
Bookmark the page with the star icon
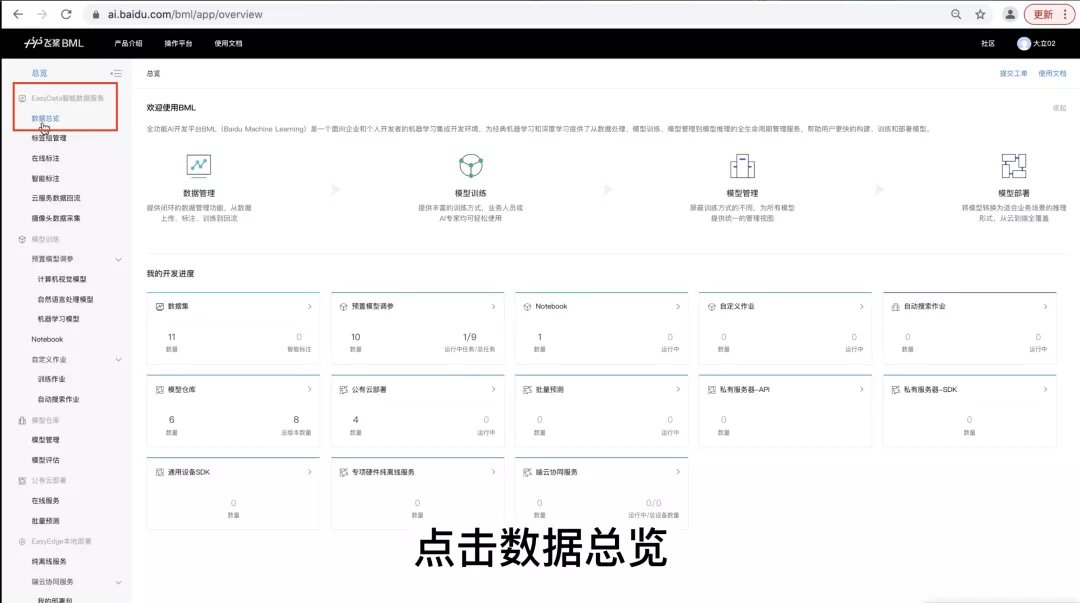980,14
